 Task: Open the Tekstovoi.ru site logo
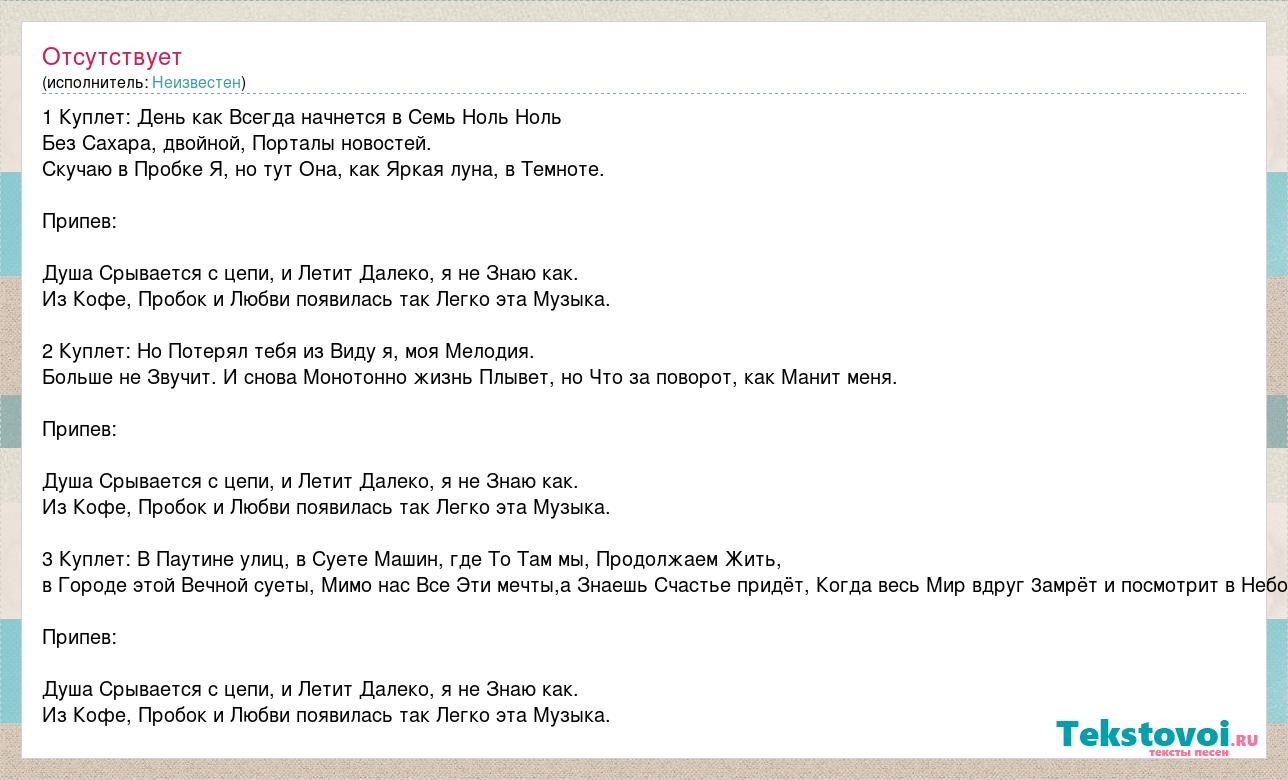click(1157, 738)
